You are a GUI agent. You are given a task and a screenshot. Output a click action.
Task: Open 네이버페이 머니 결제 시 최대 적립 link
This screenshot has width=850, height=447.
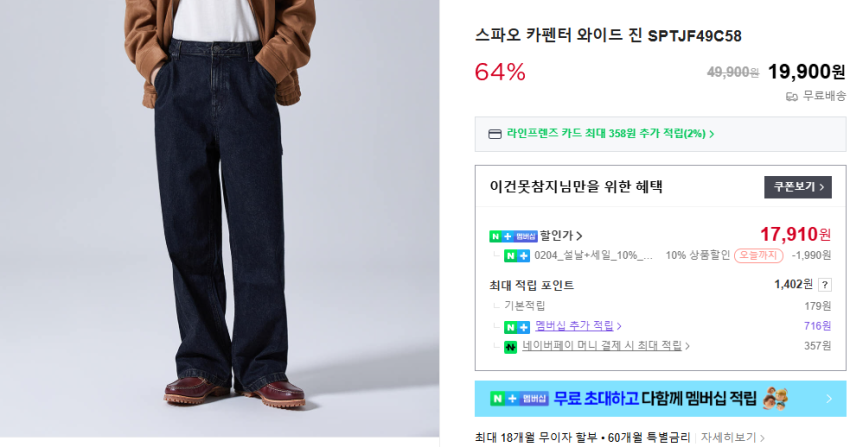click(606, 346)
